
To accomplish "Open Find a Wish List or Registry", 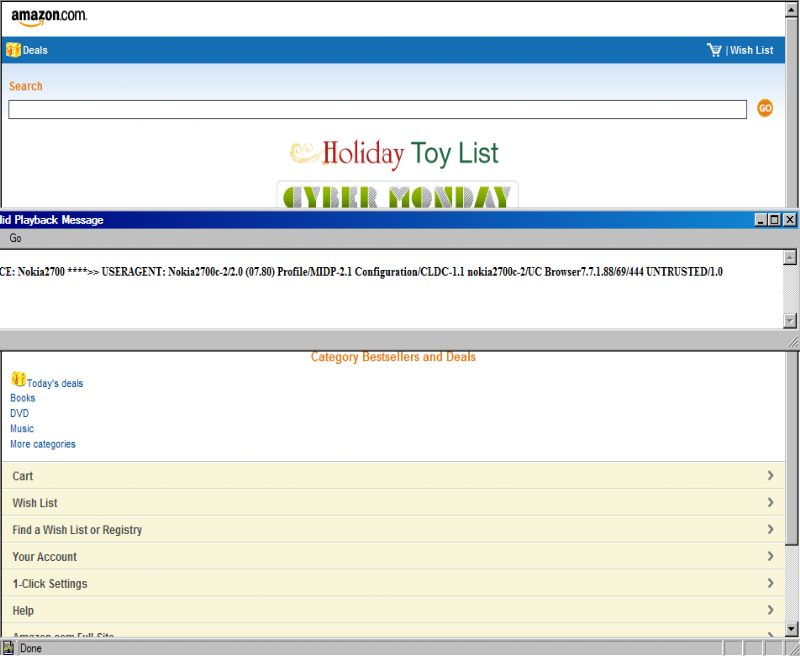I will click(393, 529).
